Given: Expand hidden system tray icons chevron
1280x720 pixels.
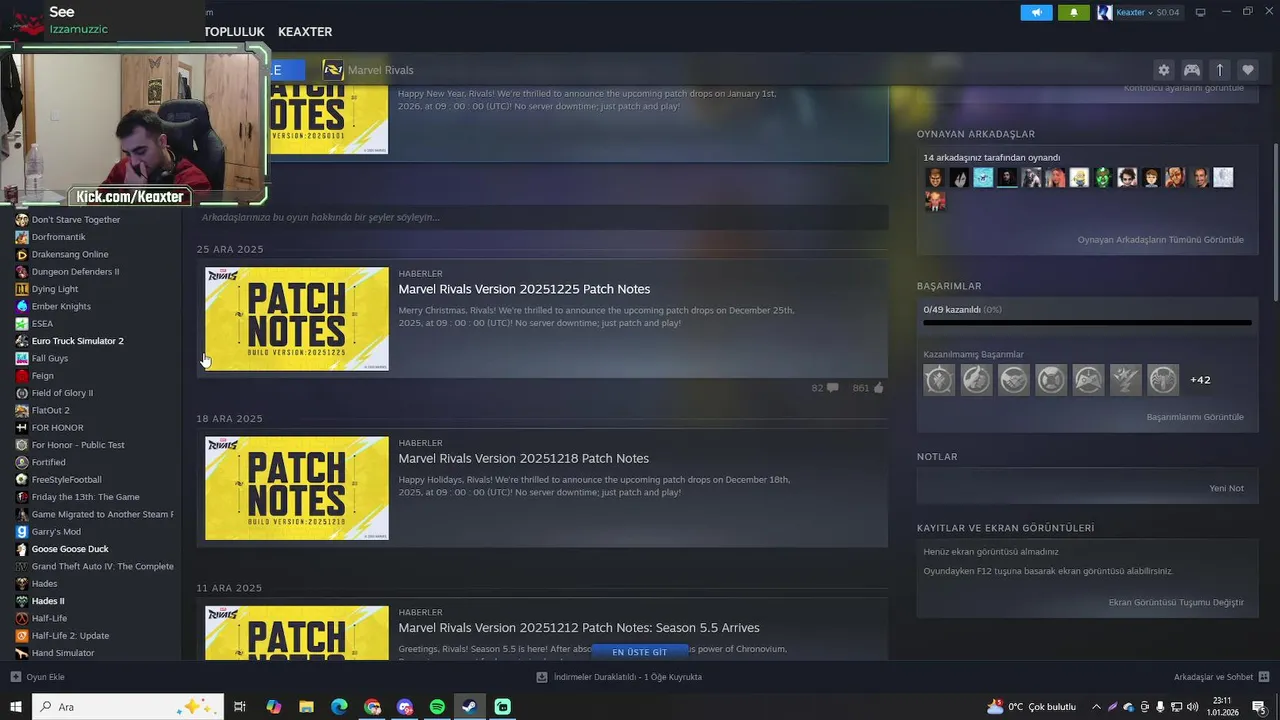Looking at the screenshot, I should pos(1096,707).
